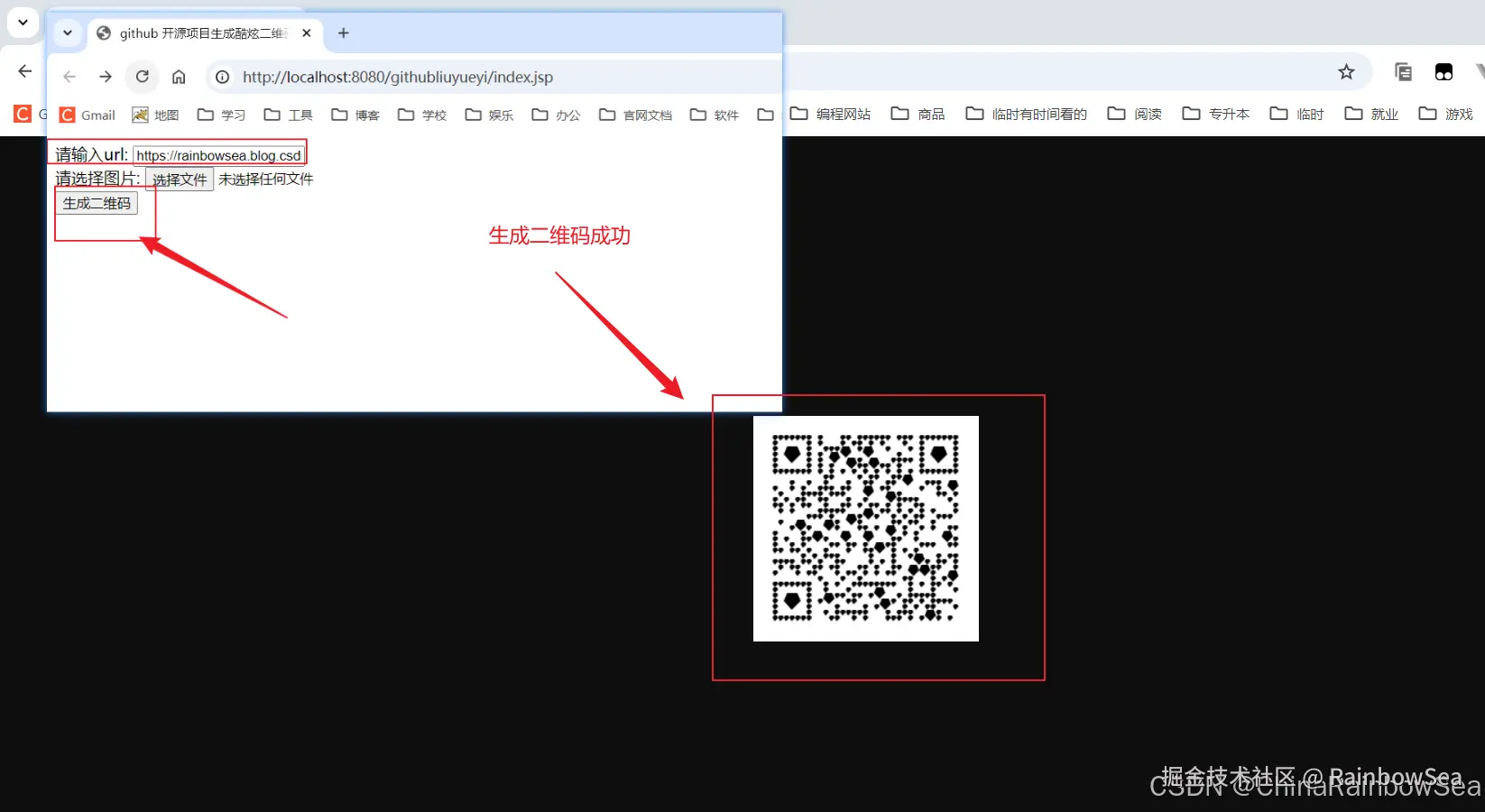Click the front window's tab search chevron
The image size is (1485, 812).
click(68, 33)
